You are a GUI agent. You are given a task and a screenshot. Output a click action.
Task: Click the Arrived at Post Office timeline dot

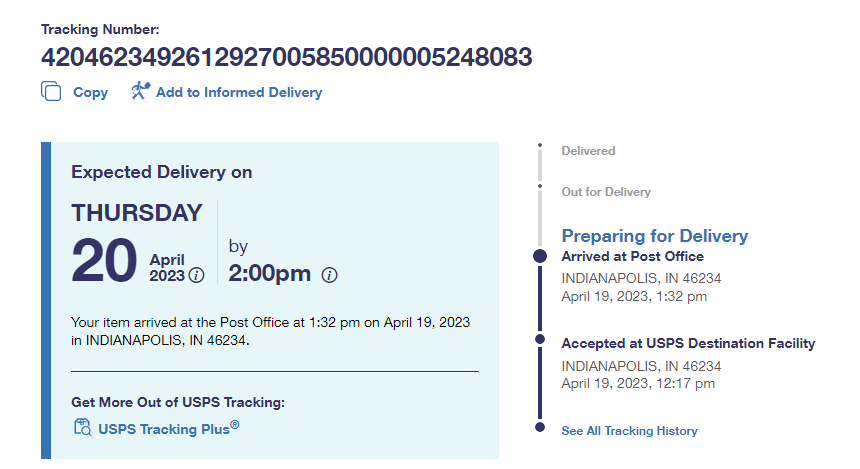(x=540, y=257)
